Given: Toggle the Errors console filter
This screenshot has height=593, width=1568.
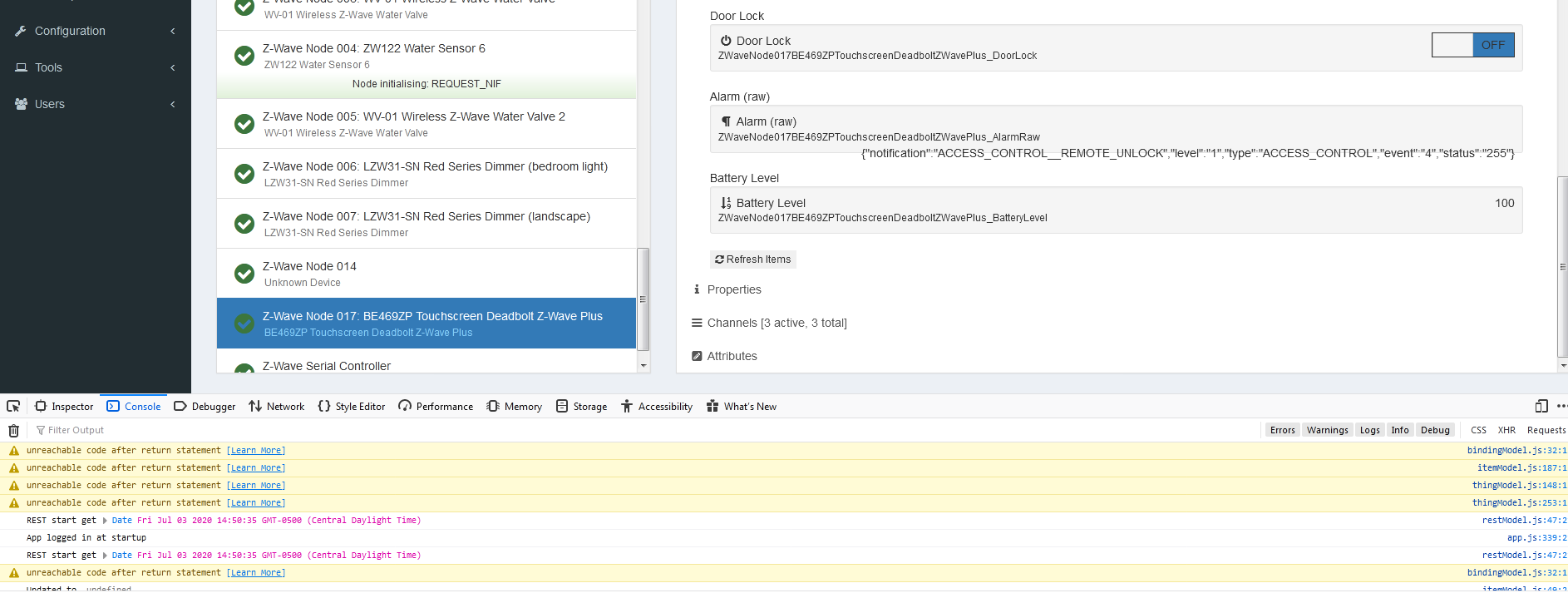Looking at the screenshot, I should (1282, 430).
